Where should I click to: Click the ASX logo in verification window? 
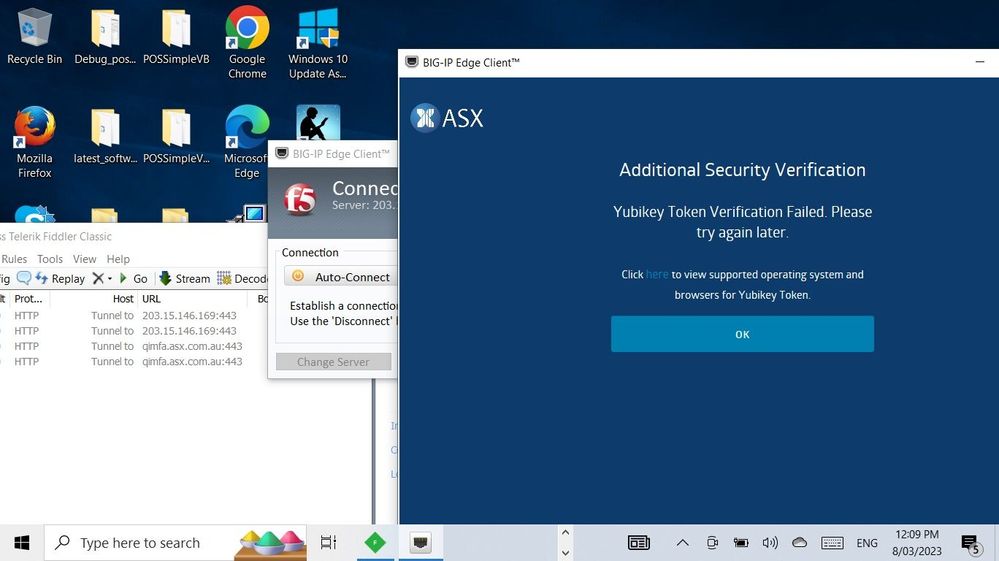coord(447,118)
